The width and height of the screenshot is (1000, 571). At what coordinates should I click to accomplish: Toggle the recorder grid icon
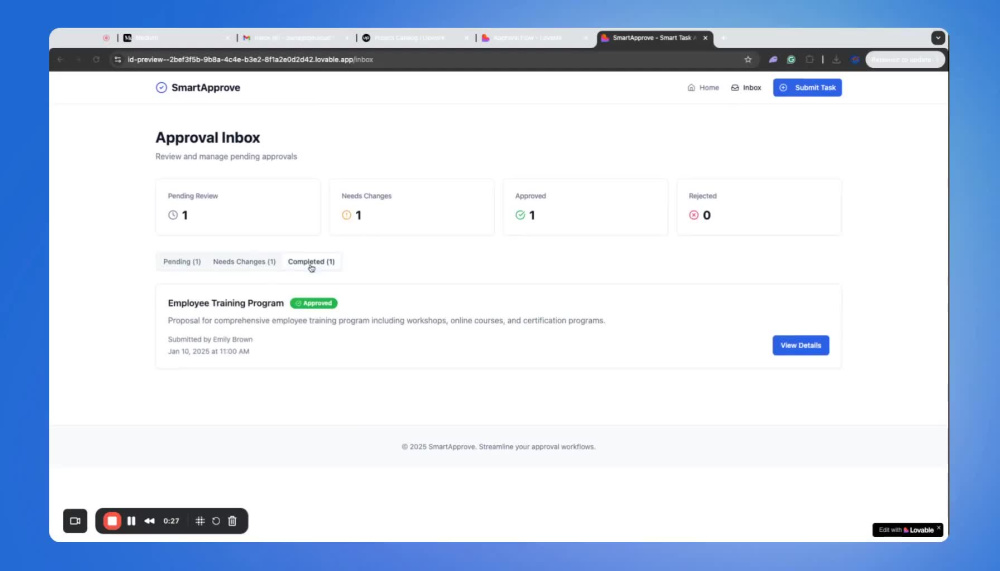(x=200, y=521)
